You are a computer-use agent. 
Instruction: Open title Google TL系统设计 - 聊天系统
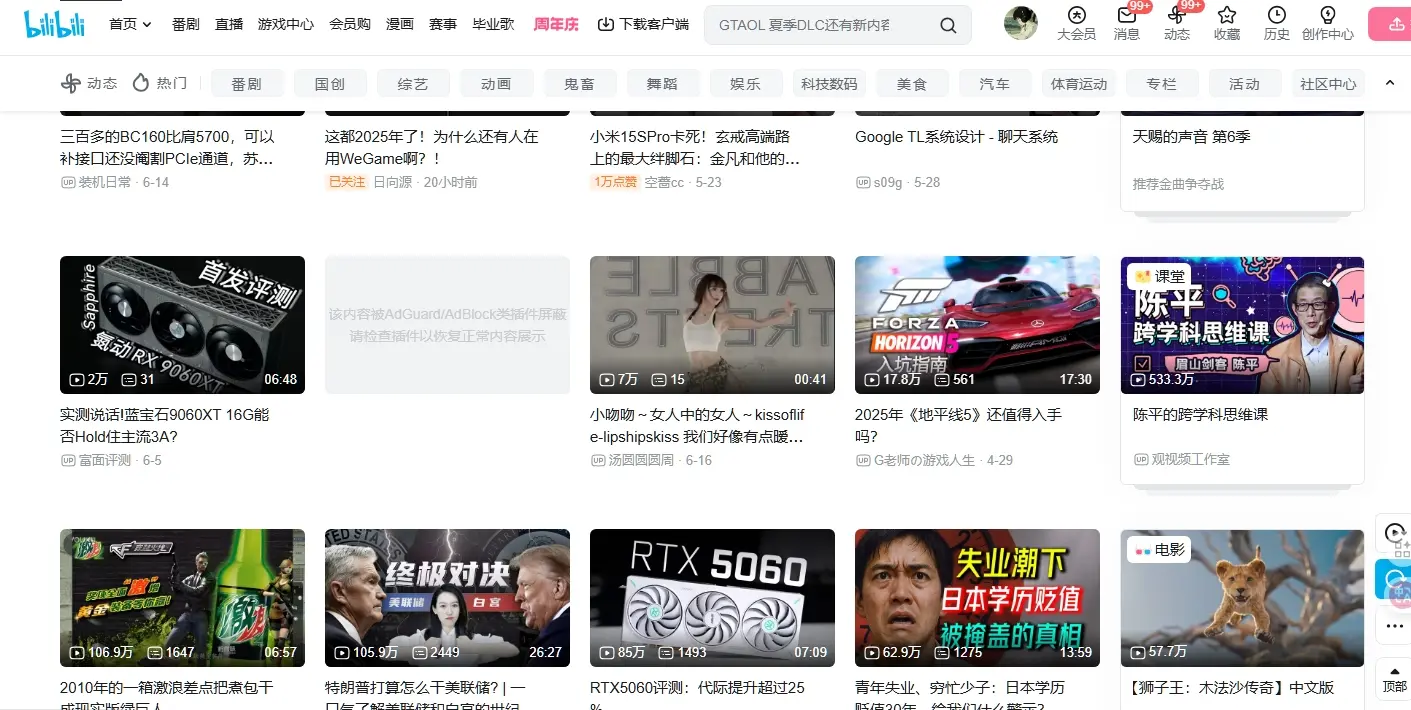pos(956,136)
